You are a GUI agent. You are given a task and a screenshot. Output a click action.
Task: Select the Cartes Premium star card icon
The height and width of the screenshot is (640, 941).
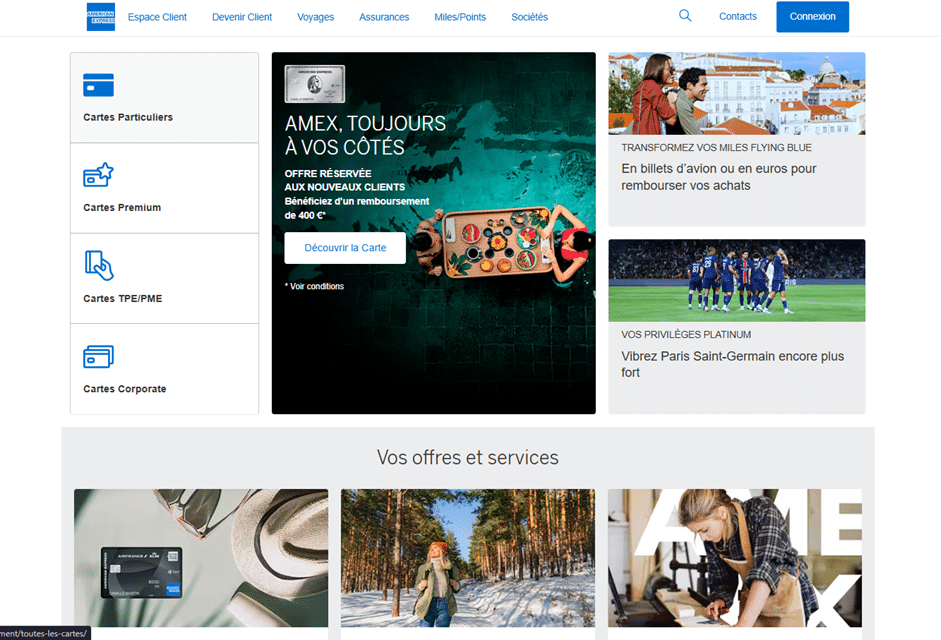[x=98, y=176]
